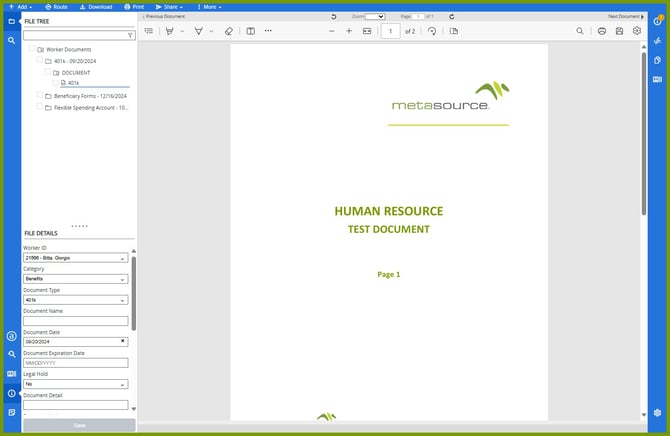Go to Next Document
The image size is (670, 436).
click(626, 17)
